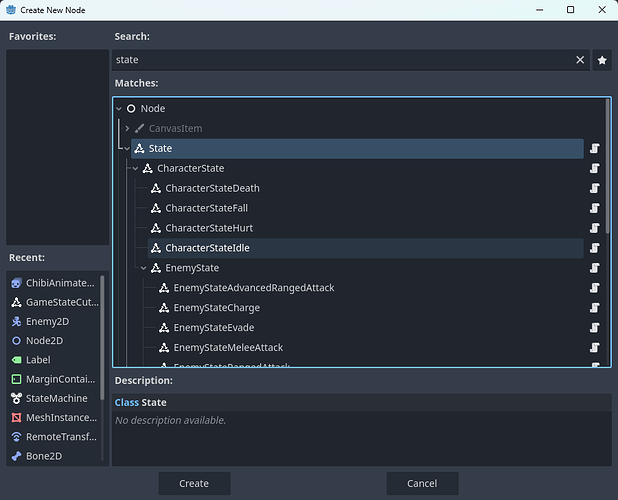This screenshot has width=618, height=500.
Task: Select EnemyState label in tree
Action: [x=192, y=268]
